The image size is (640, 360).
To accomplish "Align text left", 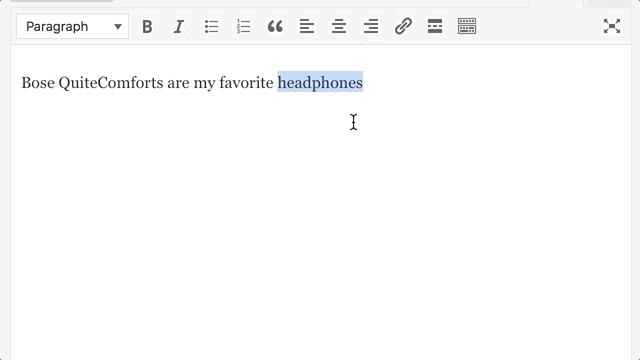I will 307,27.
